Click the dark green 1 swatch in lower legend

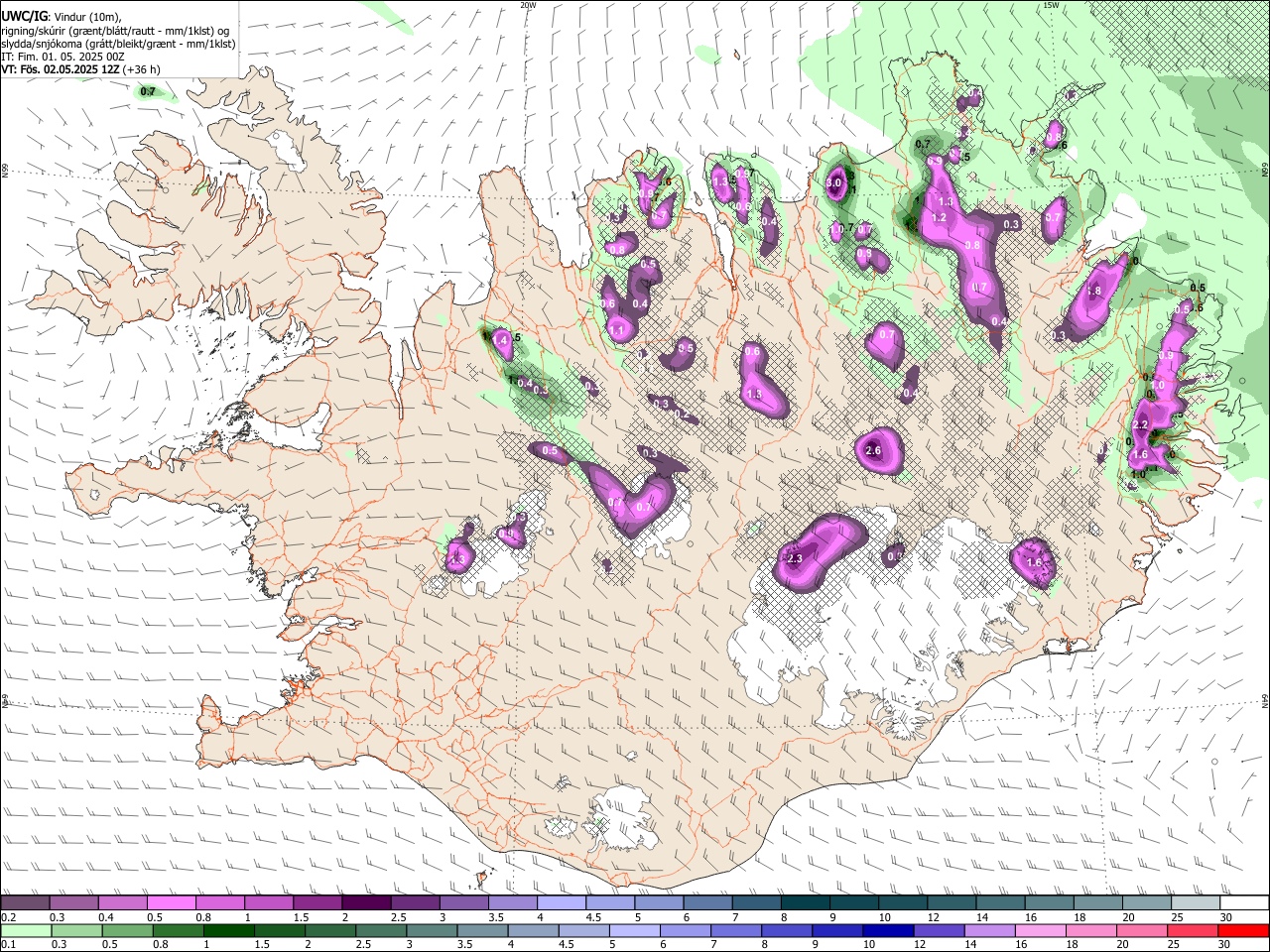(x=228, y=930)
